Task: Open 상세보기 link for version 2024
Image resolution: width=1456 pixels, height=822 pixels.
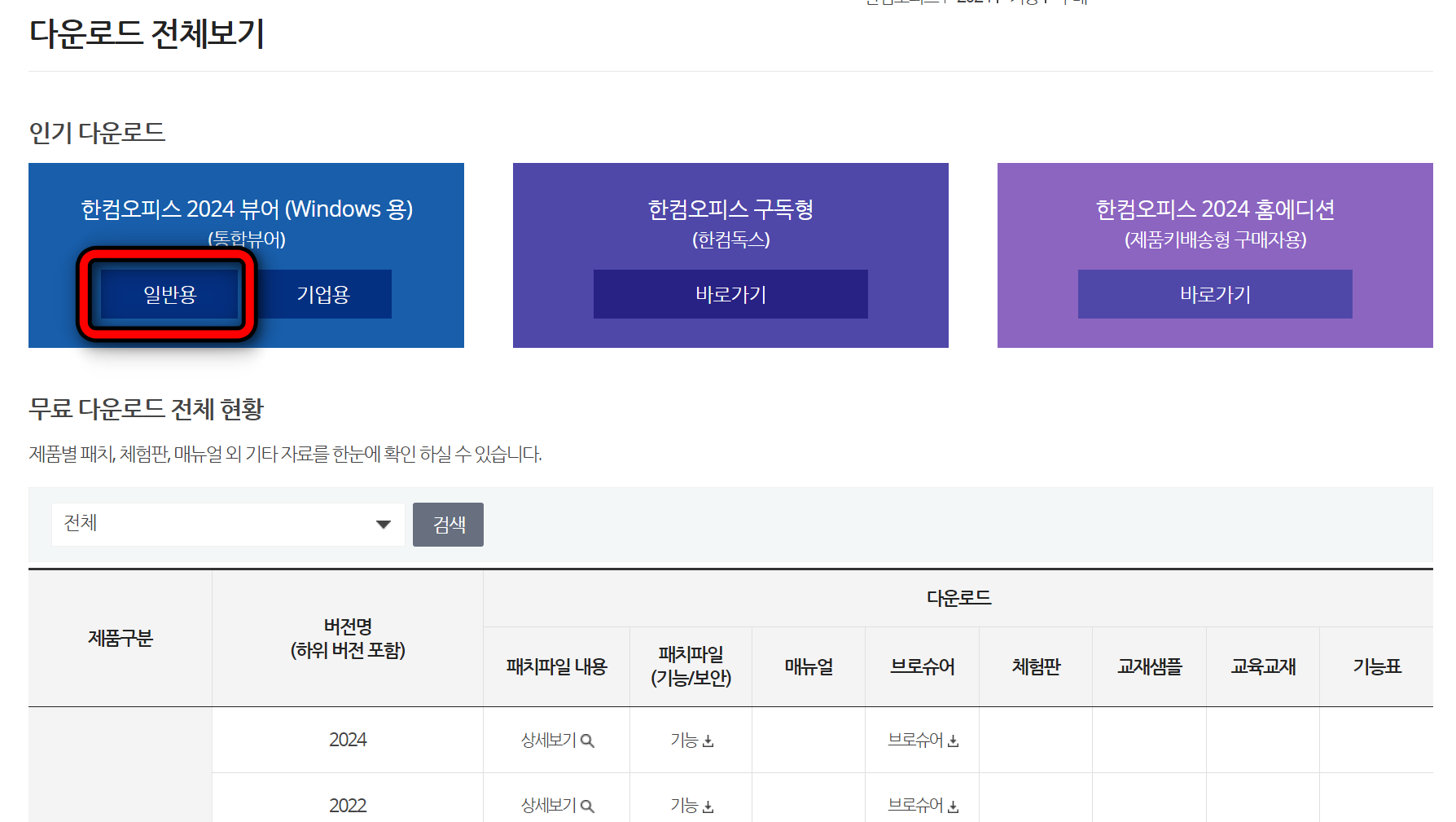Action: (557, 740)
